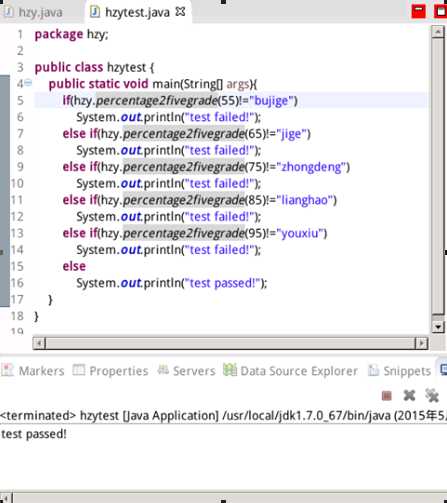Click the closing brace on line 18
Image resolution: width=447 pixels, height=503 pixels.
click(x=36, y=316)
